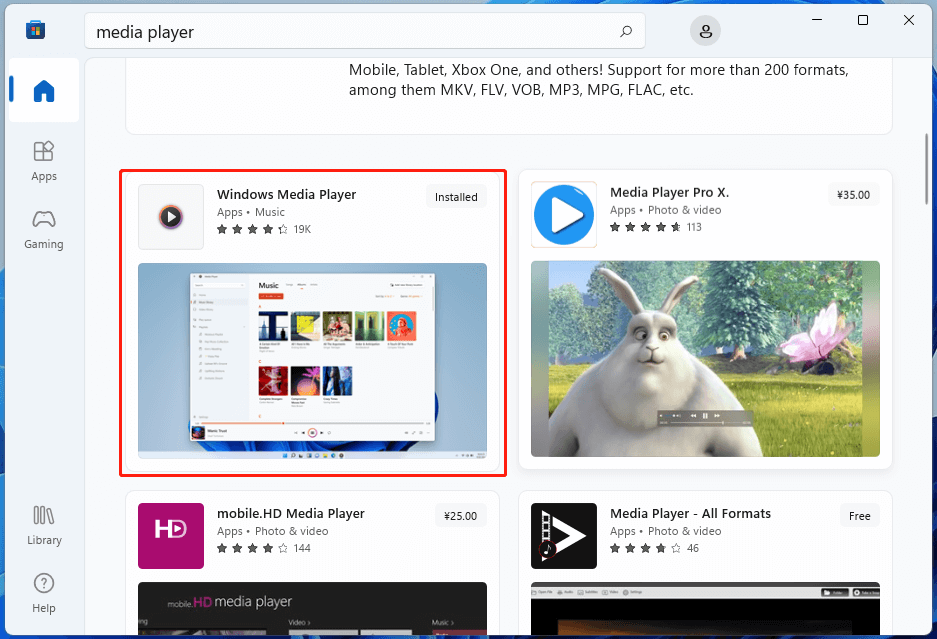Click the media player search field
Screen dimensions: 937x639
tap(365, 31)
